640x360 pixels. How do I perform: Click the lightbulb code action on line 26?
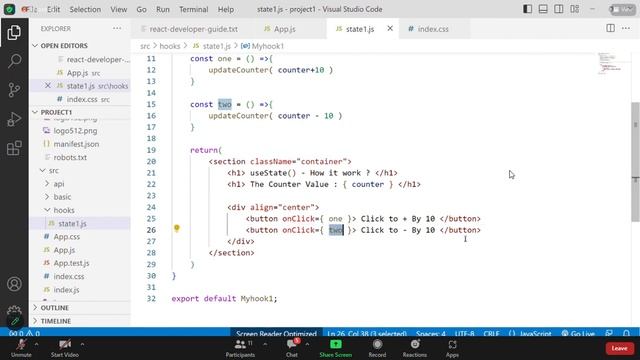(x=176, y=228)
